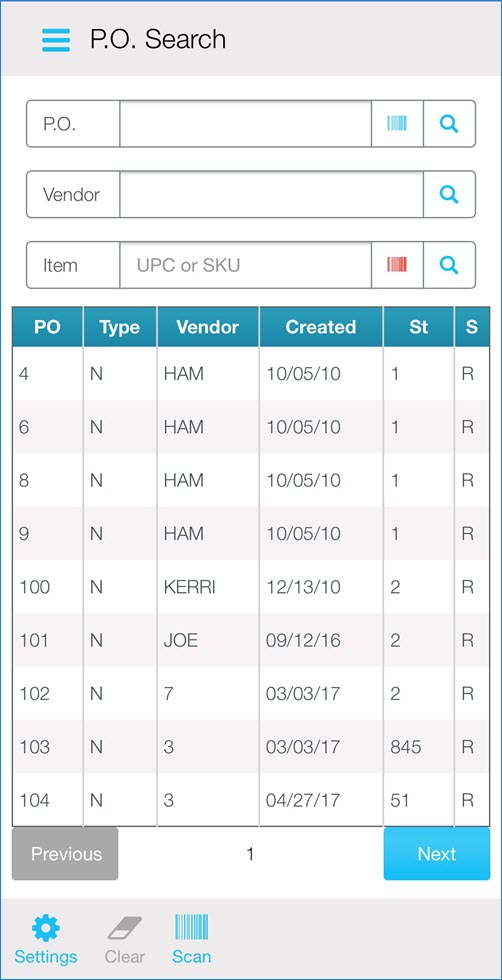Focus the P.O. number input field
Image resolution: width=502 pixels, height=980 pixels.
pyautogui.click(x=246, y=124)
